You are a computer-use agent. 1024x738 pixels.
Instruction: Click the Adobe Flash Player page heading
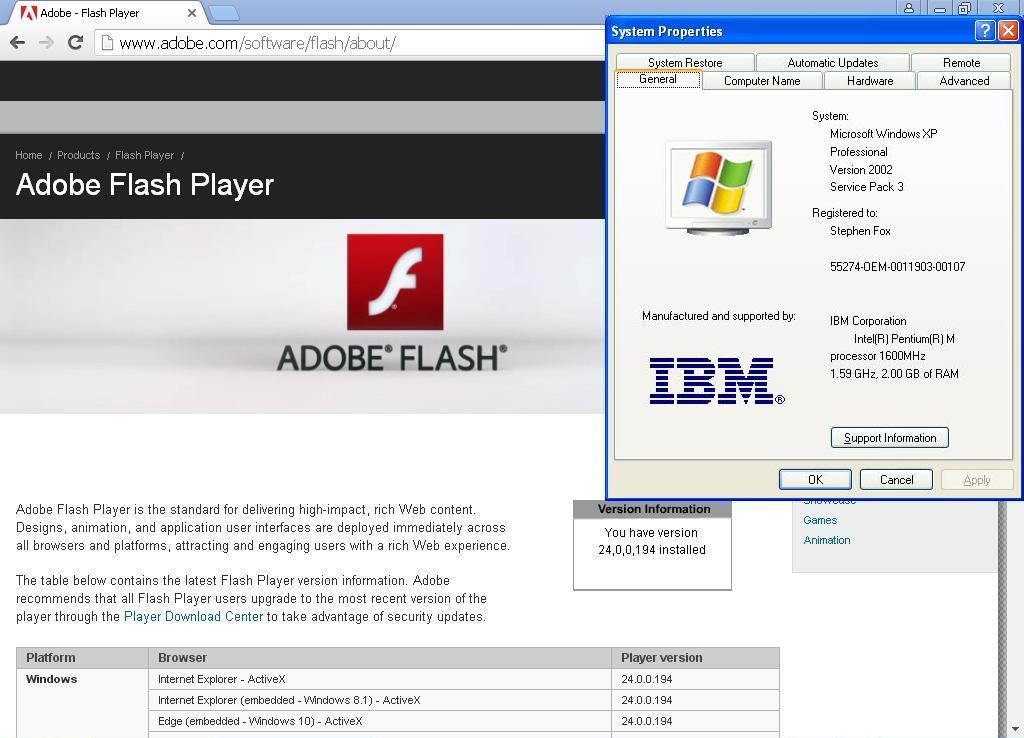(x=145, y=184)
